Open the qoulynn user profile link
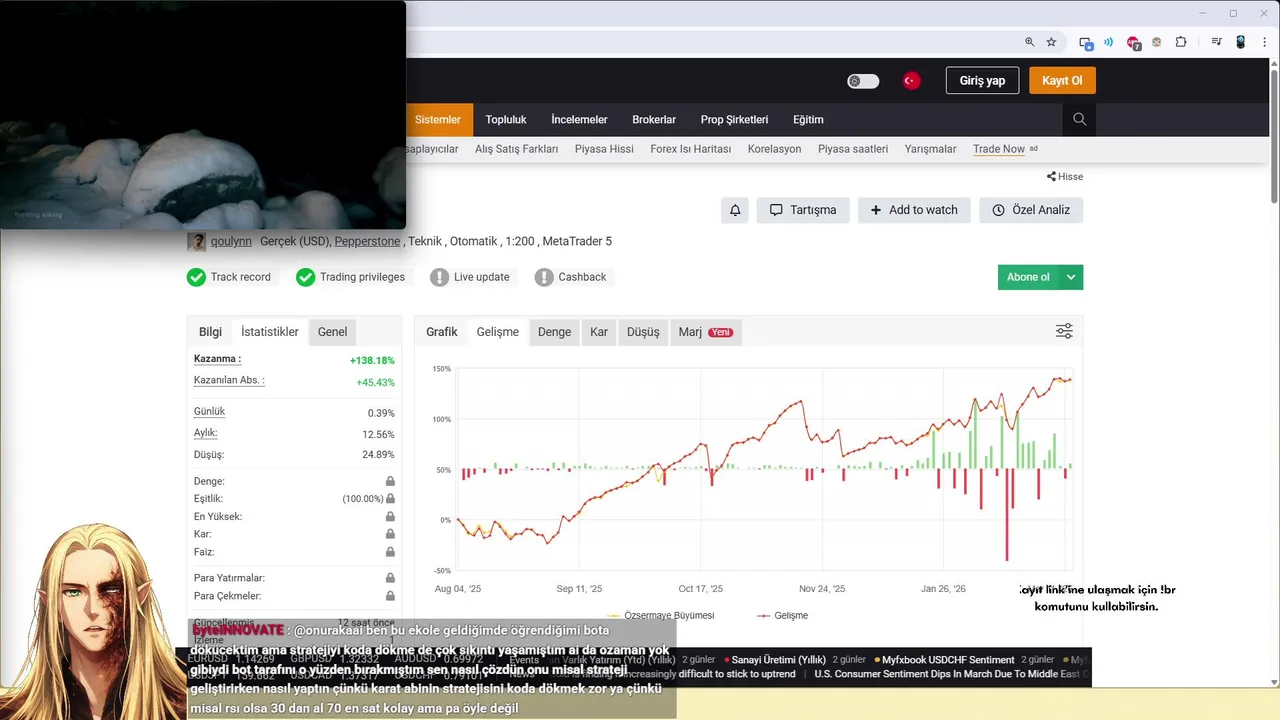 point(231,241)
